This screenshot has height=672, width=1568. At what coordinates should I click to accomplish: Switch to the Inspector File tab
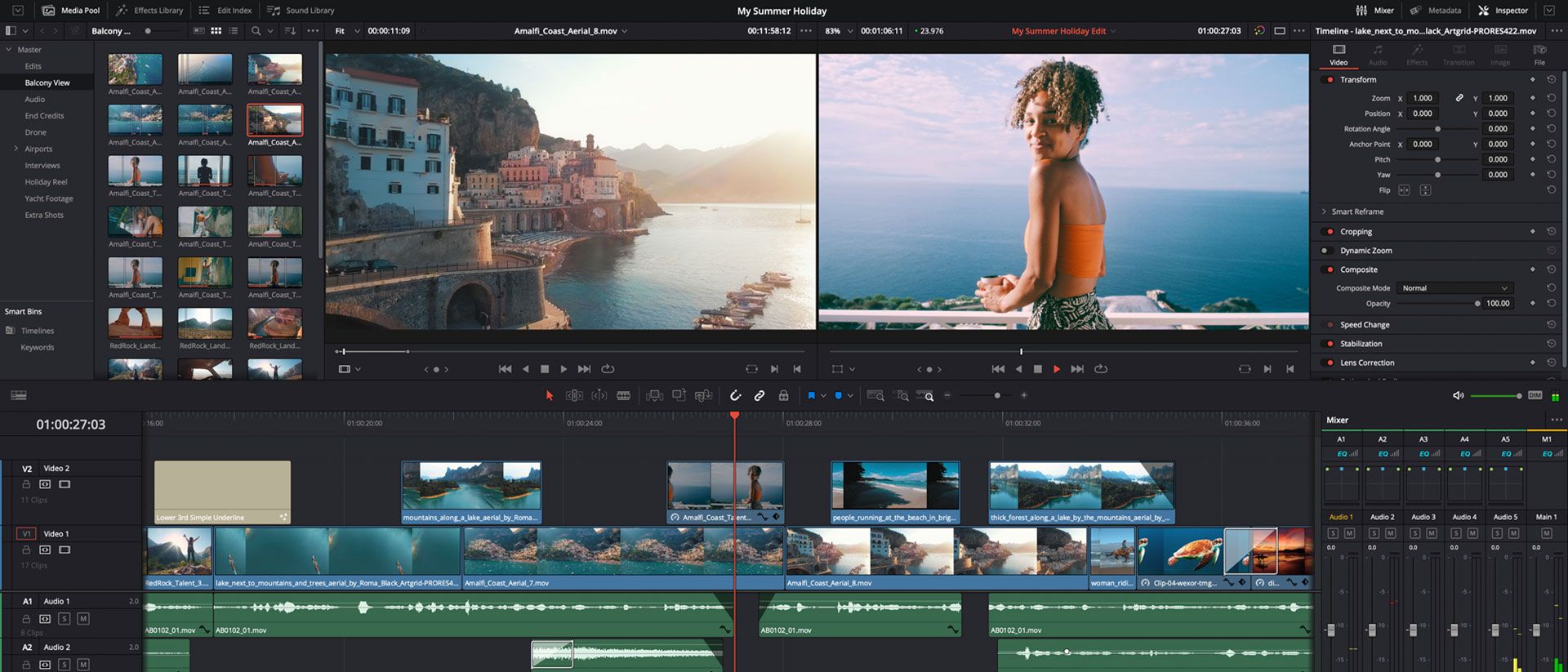point(1539,55)
